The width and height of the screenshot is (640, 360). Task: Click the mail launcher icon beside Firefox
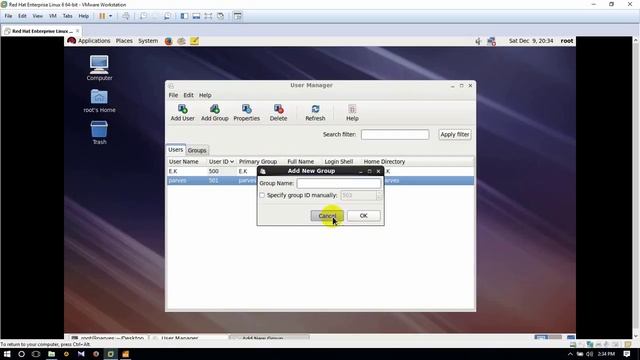181,41
